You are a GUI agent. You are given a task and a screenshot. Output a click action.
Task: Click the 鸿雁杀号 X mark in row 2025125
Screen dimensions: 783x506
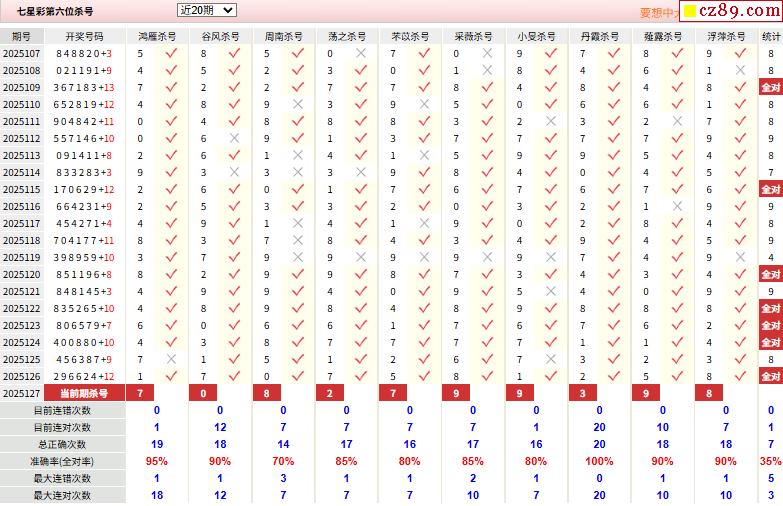(x=171, y=359)
